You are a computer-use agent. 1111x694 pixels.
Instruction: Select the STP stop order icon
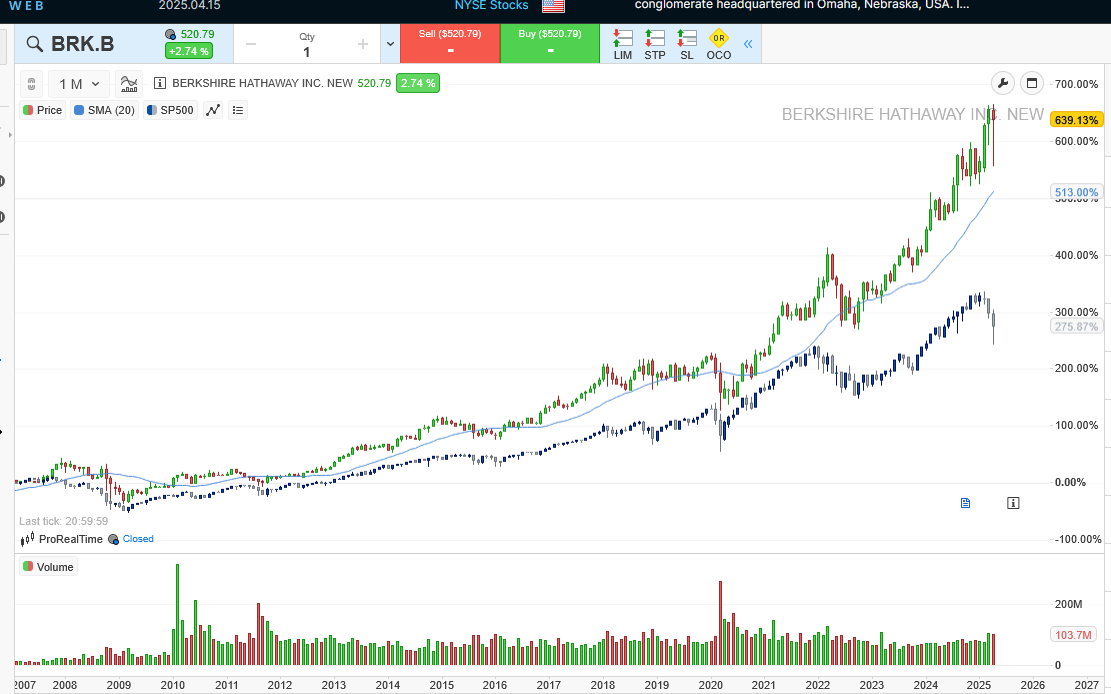pos(655,44)
